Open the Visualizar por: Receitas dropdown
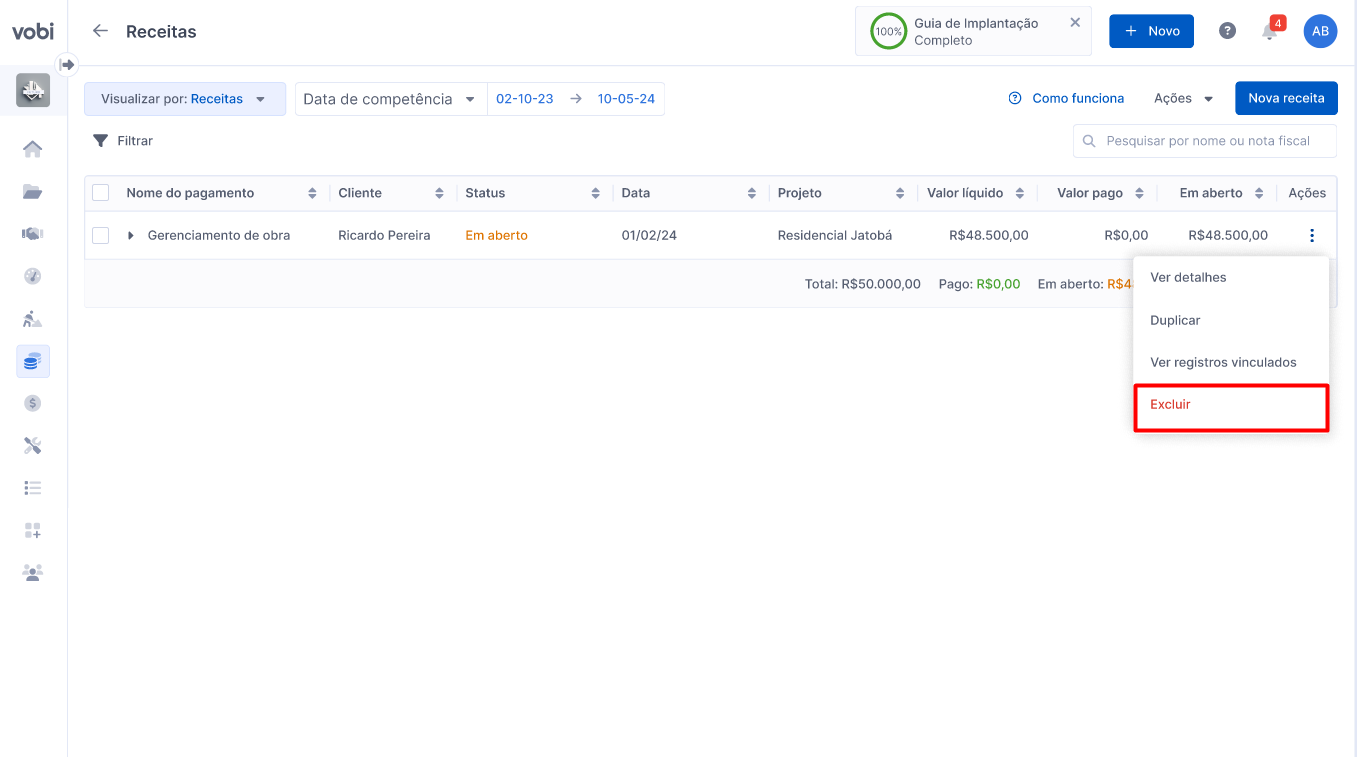The image size is (1357, 757). (185, 99)
